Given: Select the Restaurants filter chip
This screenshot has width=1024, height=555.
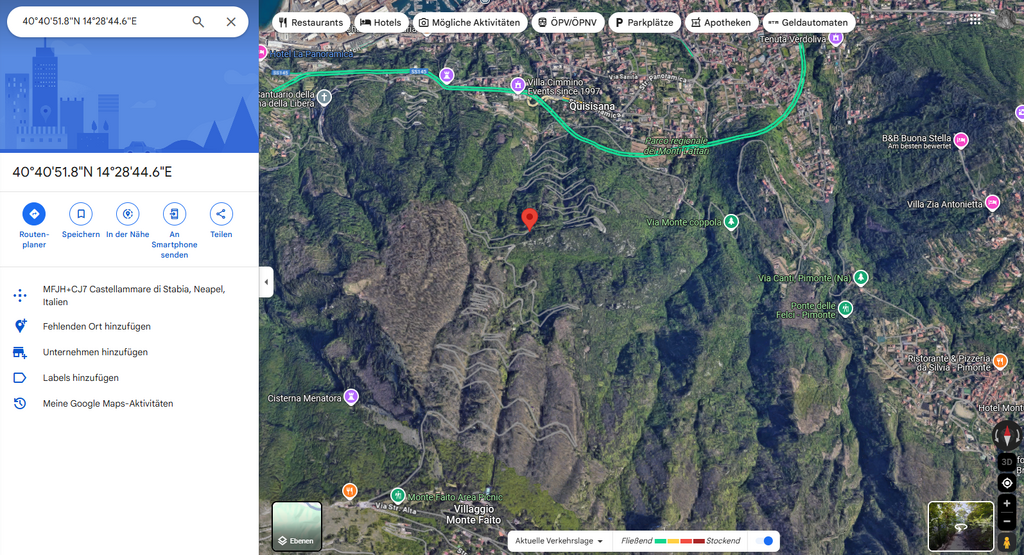Looking at the screenshot, I should (x=311, y=22).
